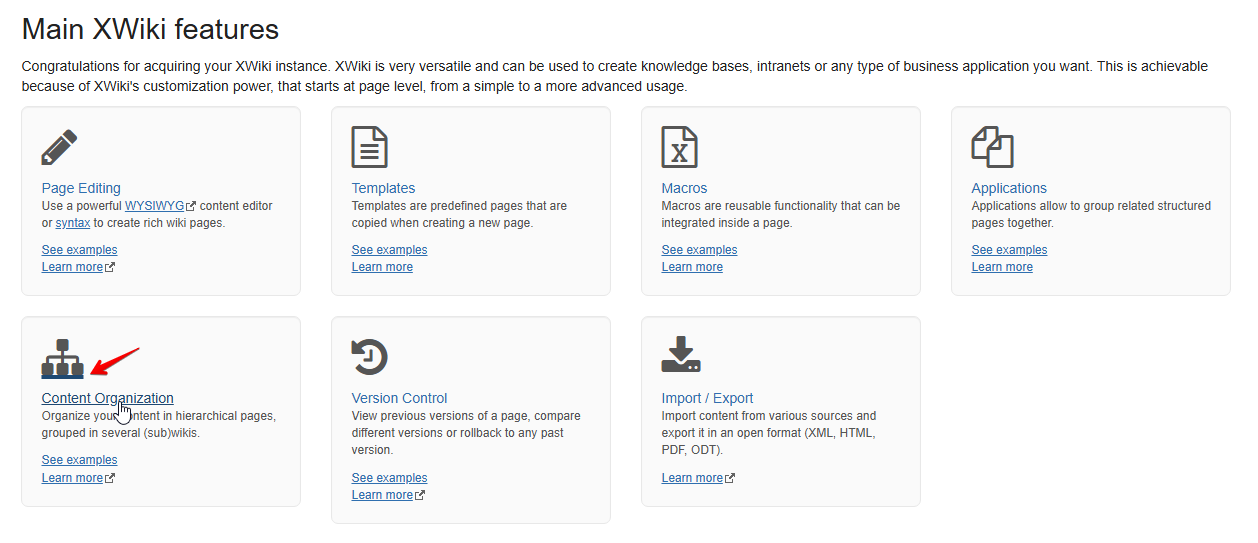
Task: Open the Applications title link
Action: coord(1009,188)
